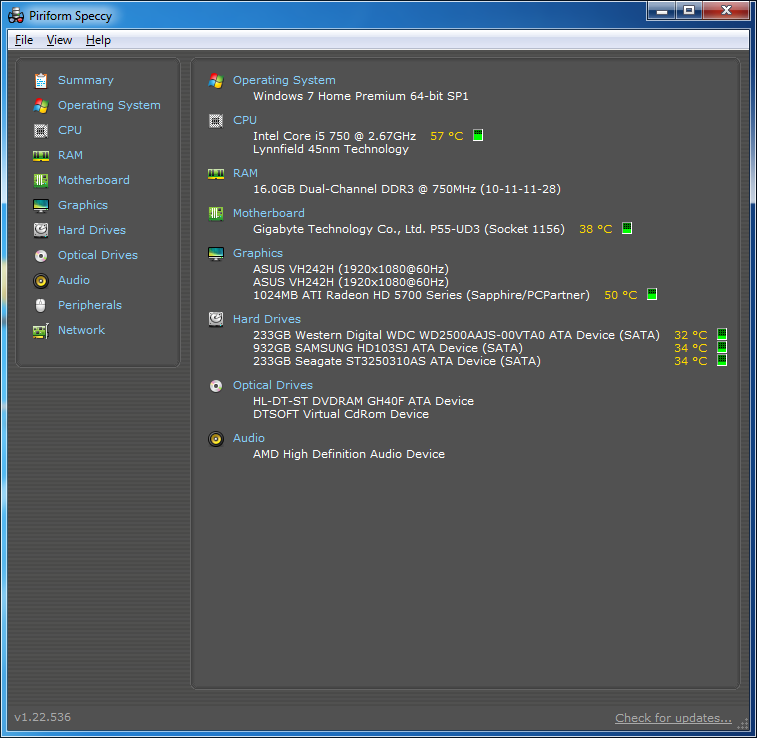Open Peripherals section from sidebar
Viewport: 757px width, 738px height.
(90, 306)
